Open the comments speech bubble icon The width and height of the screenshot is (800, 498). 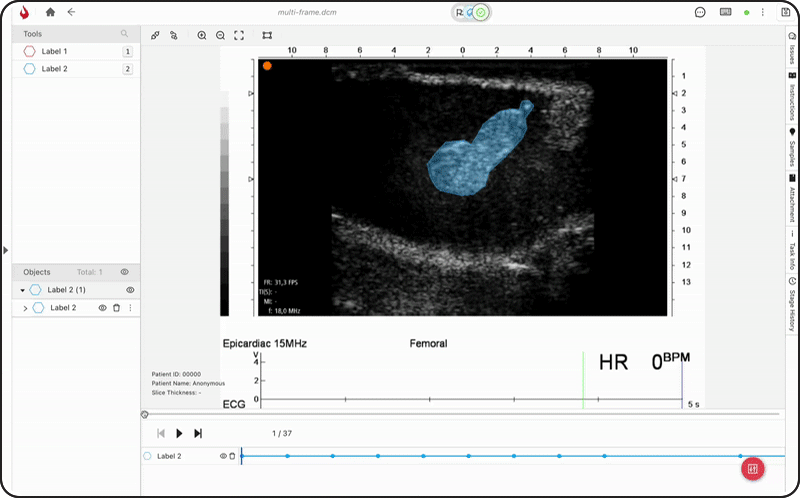pyautogui.click(x=700, y=12)
